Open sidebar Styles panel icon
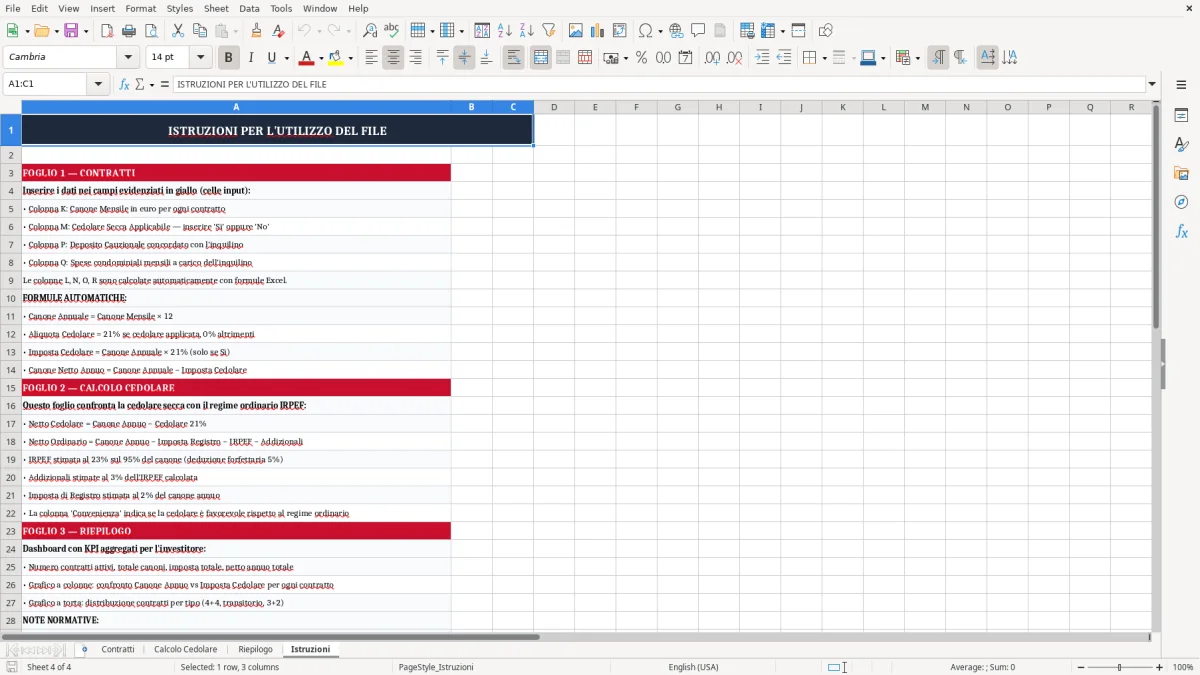Image resolution: width=1200 pixels, height=675 pixels. pos(1181,145)
